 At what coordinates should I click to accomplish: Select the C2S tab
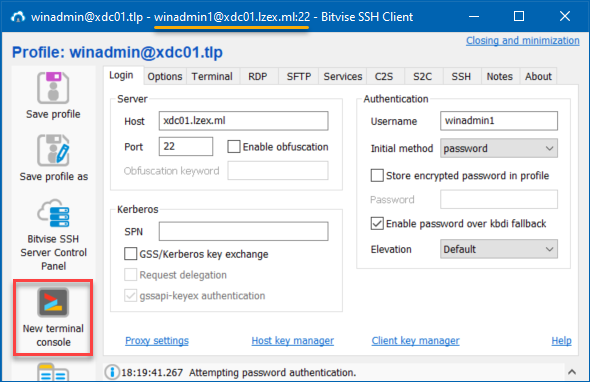[384, 76]
